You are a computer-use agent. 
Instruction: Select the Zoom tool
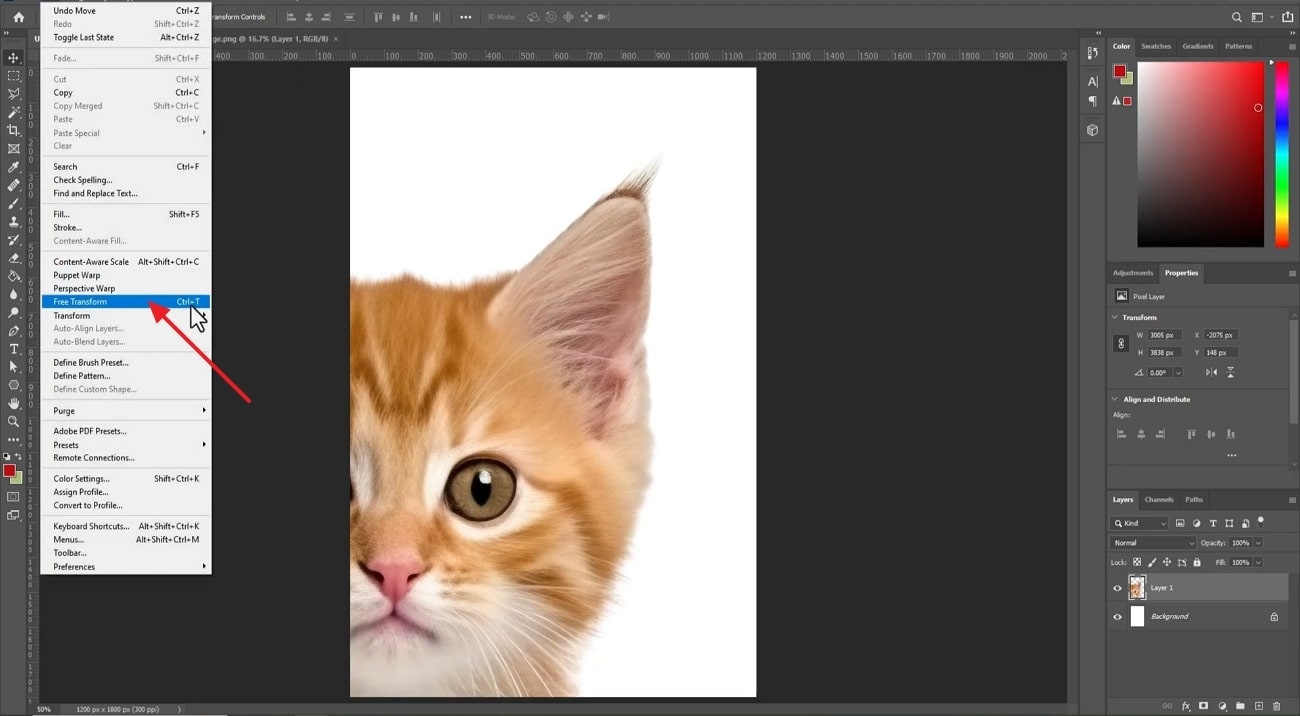(14, 421)
